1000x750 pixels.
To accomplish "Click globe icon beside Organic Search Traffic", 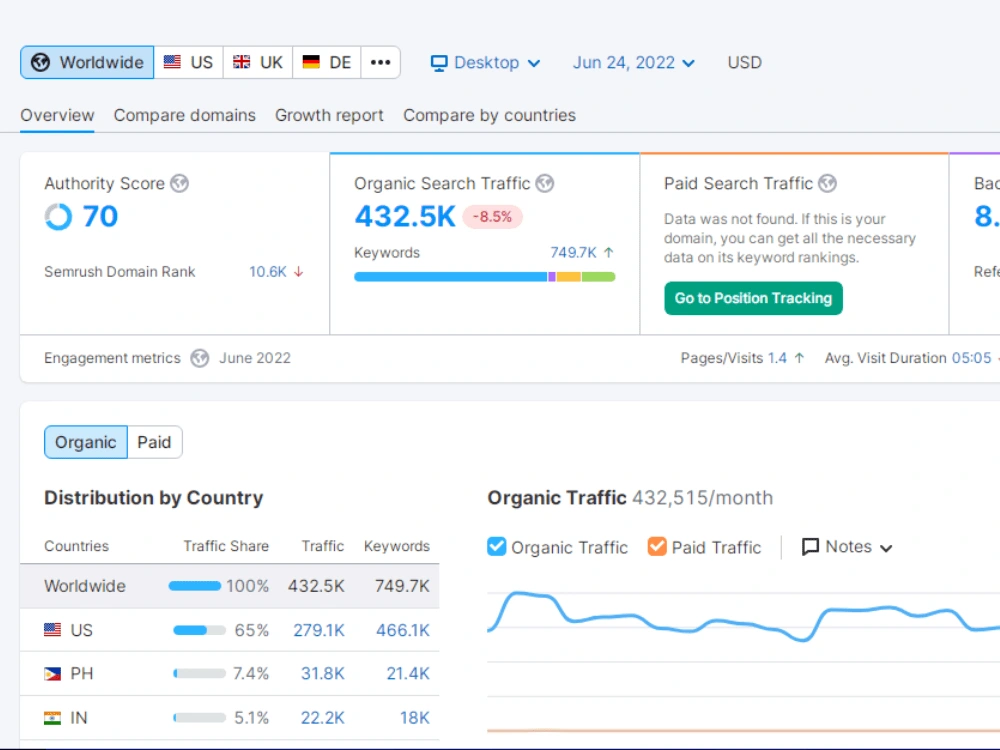I will coord(545,184).
